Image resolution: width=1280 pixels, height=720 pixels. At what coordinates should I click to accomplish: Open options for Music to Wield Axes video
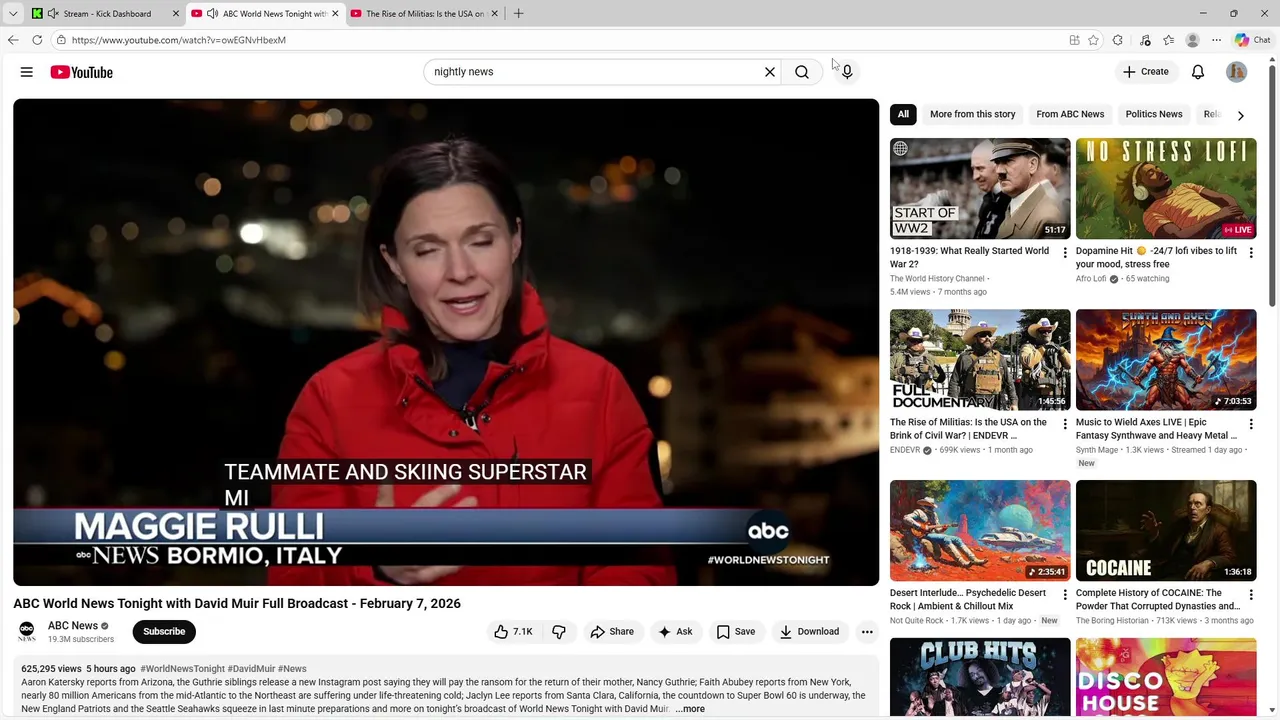coord(1250,424)
